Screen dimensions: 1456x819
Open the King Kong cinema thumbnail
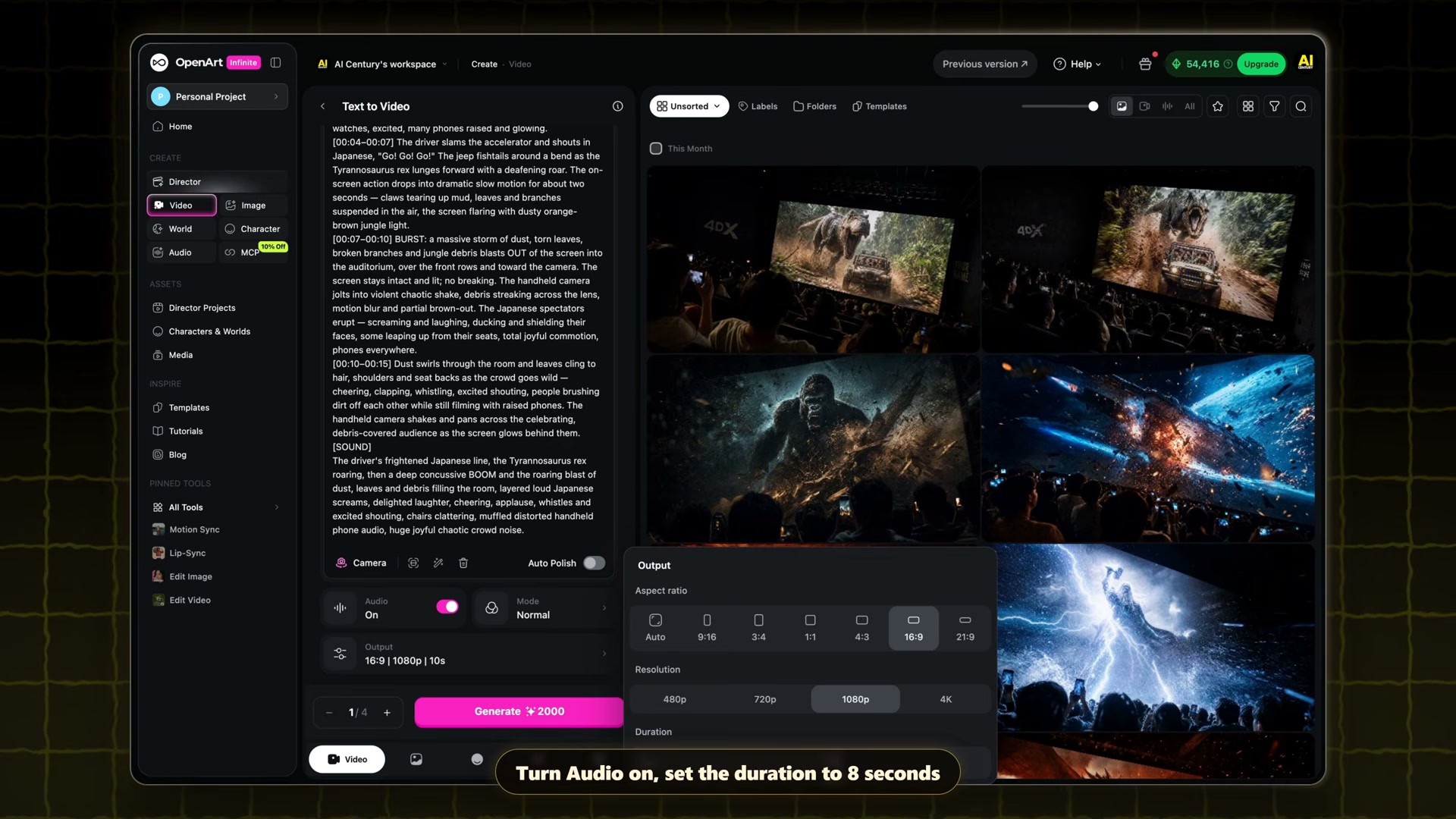pyautogui.click(x=813, y=448)
